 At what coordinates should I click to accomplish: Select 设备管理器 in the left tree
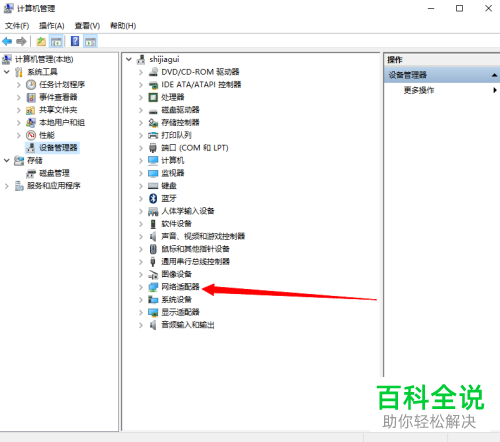click(x=58, y=148)
